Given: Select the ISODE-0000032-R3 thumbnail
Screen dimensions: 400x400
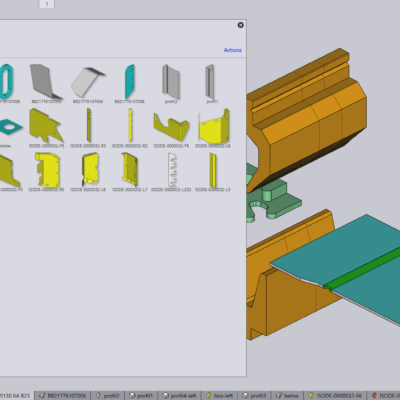Looking at the screenshot, I should point(88,128).
